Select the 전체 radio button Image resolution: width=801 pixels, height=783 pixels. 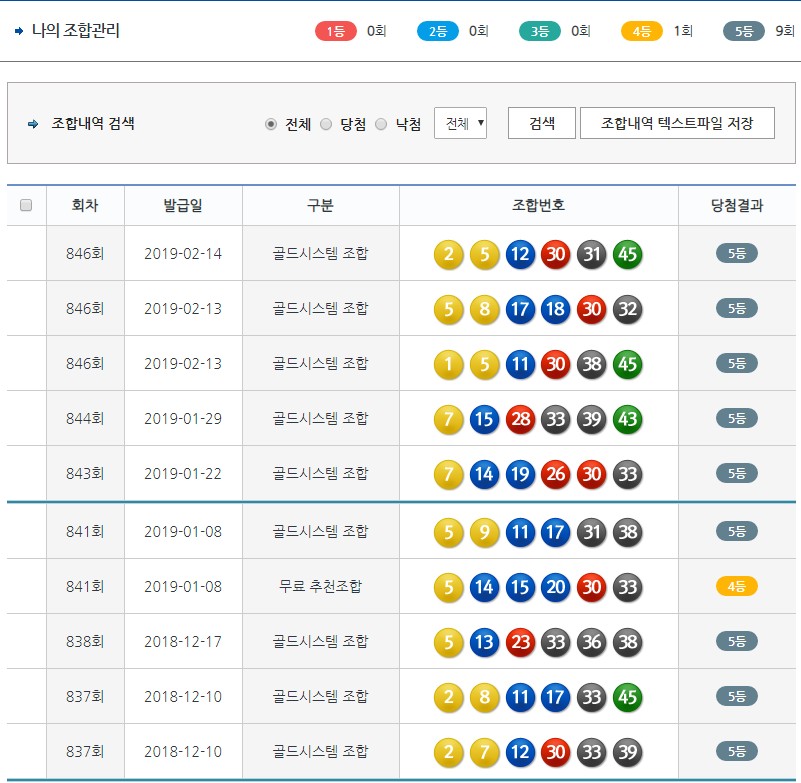click(271, 124)
